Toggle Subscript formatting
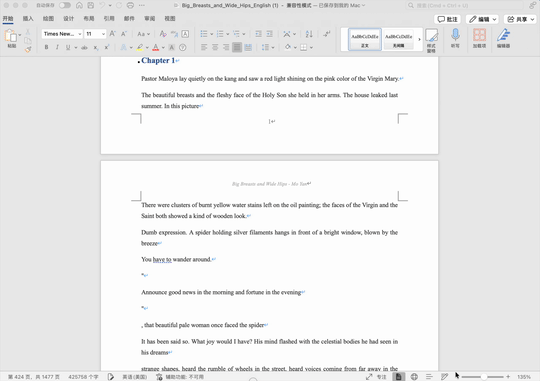The image size is (540, 381). click(x=96, y=48)
